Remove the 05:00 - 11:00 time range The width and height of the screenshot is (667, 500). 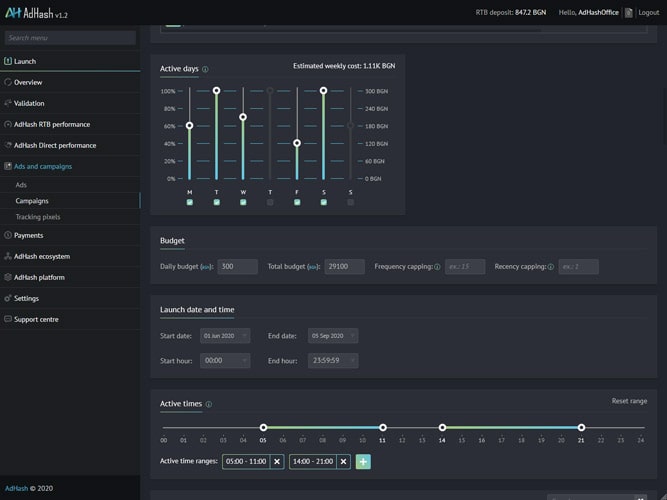(277, 462)
